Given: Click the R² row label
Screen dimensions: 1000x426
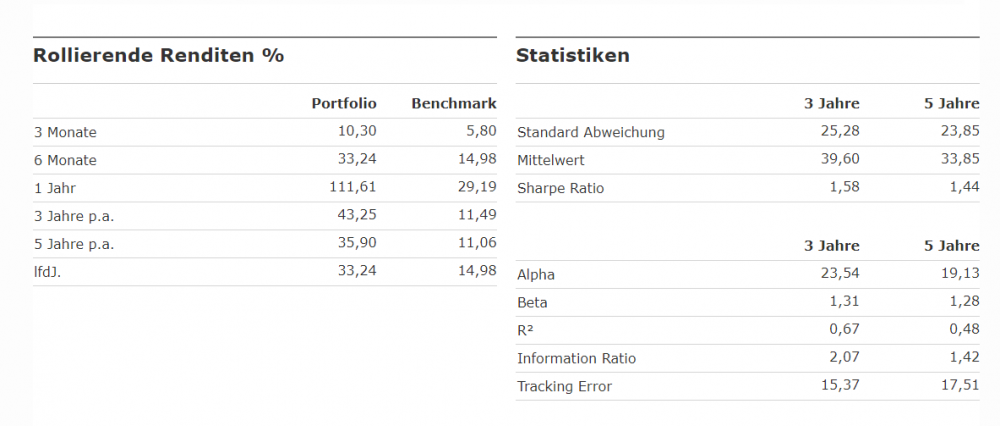Looking at the screenshot, I should pyautogui.click(x=527, y=330).
